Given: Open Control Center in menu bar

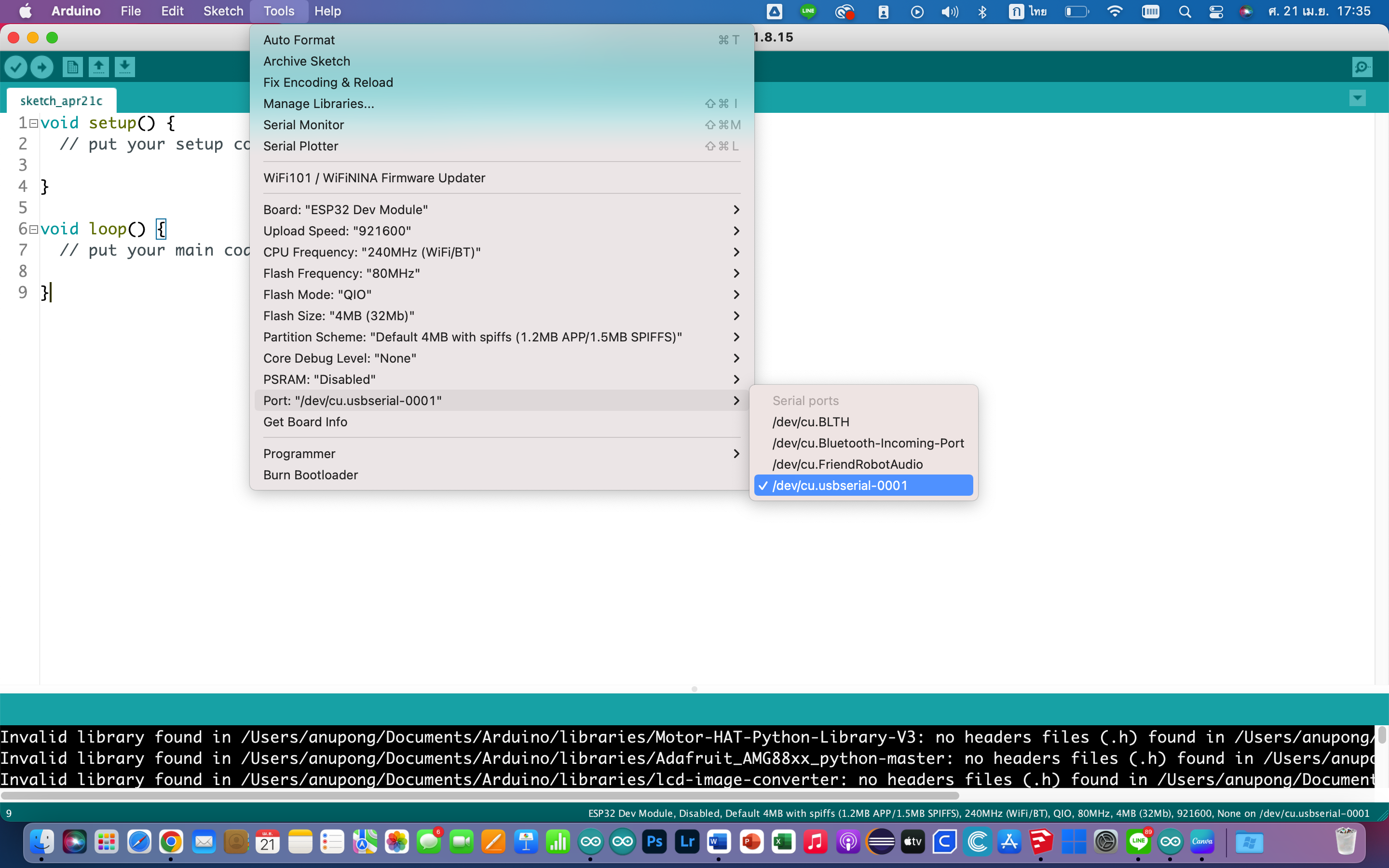Looking at the screenshot, I should [1216, 11].
